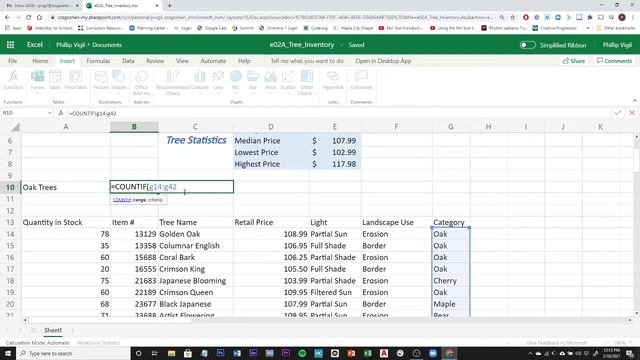Collapse the ribbon with the chevron
The image size is (640, 360).
point(635,100)
